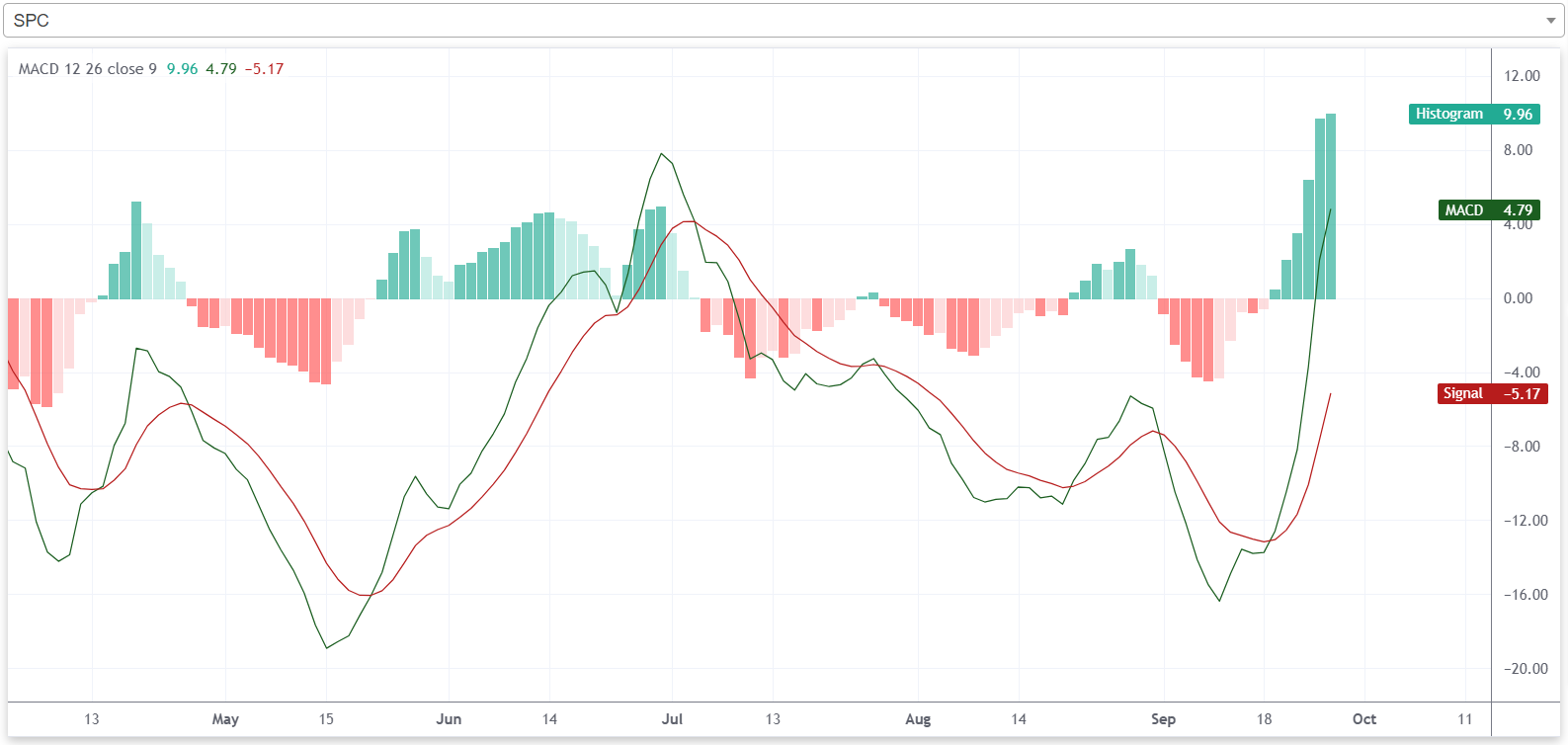
Task: Click the 12.00 mark on the price scale
Action: (1522, 76)
